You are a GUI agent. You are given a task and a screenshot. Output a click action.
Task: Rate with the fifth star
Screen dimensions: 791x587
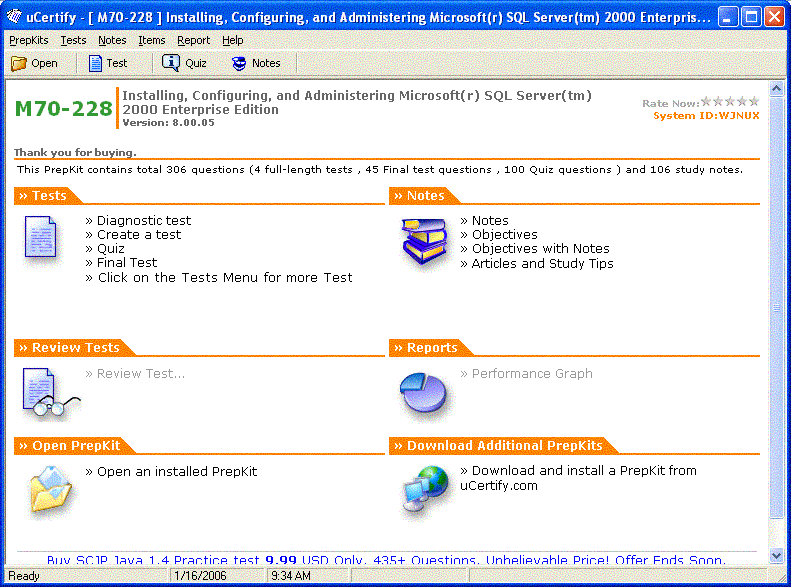click(754, 101)
